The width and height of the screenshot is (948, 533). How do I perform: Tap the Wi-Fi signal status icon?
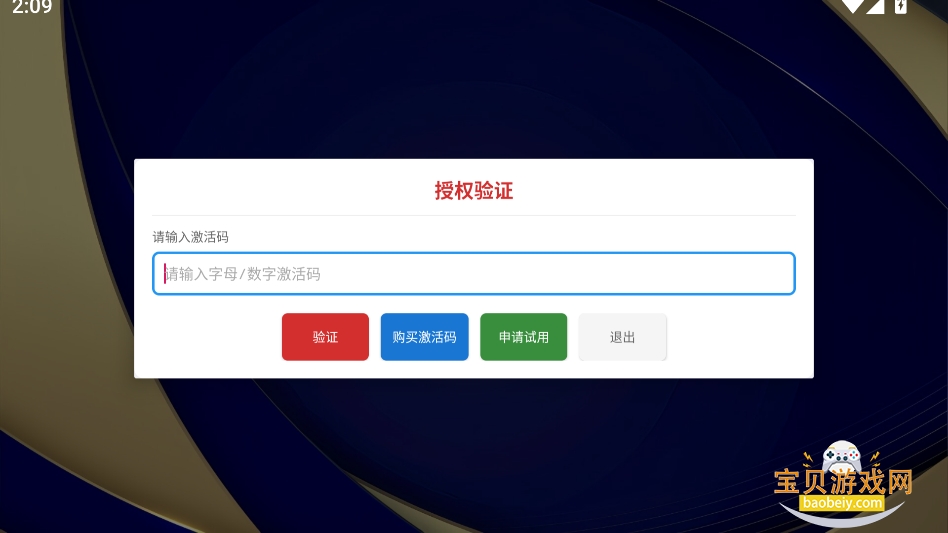(852, 6)
